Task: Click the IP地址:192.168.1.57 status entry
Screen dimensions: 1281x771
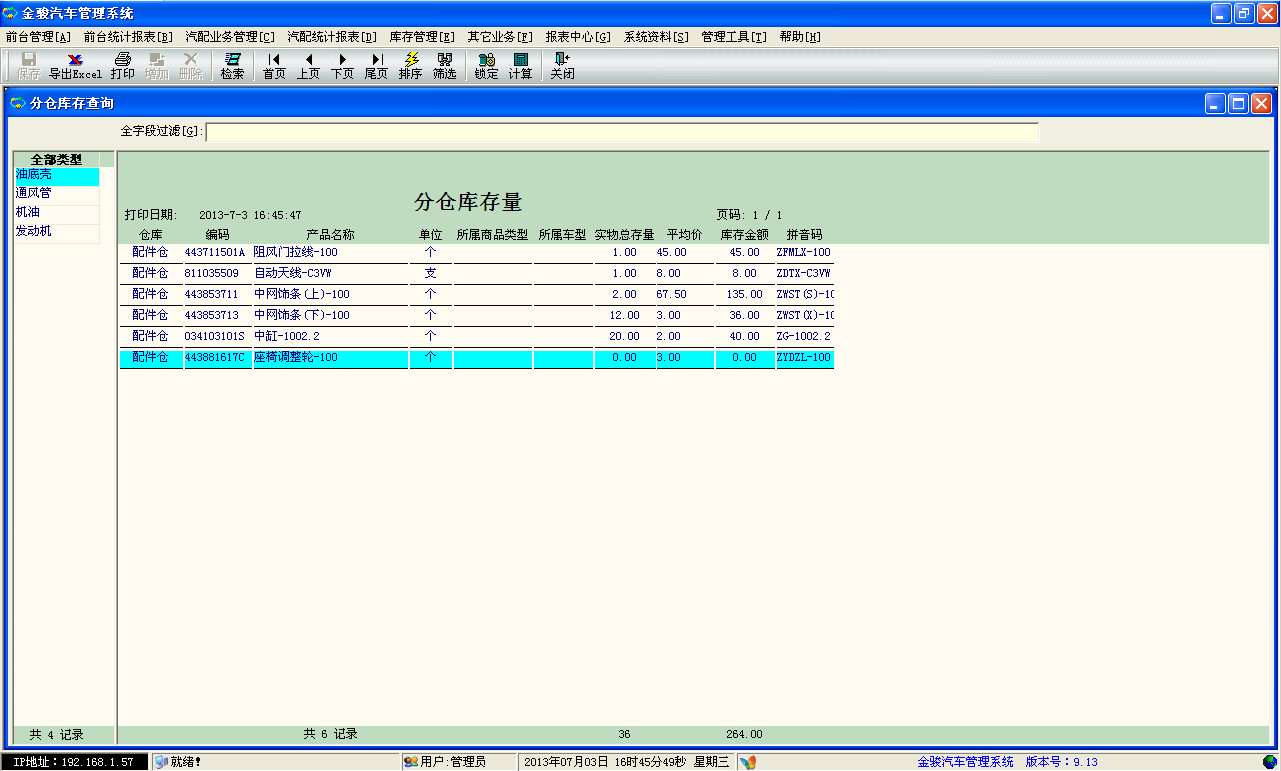Action: tap(74, 762)
